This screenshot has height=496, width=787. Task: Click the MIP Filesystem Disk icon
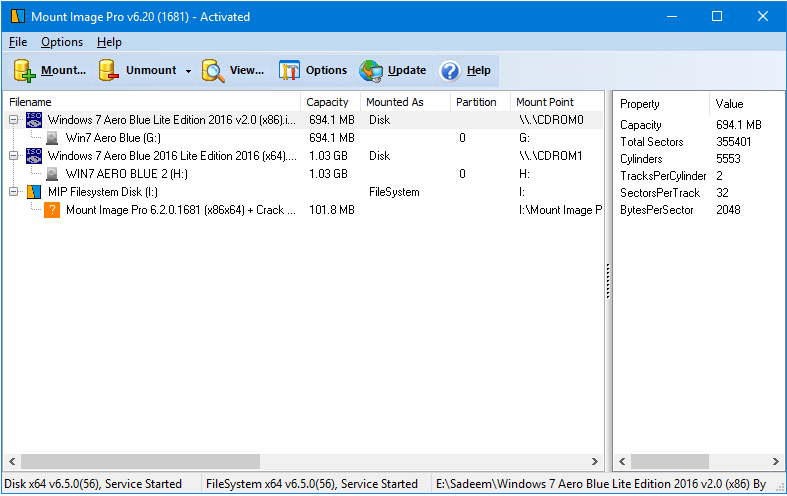pyautogui.click(x=34, y=192)
